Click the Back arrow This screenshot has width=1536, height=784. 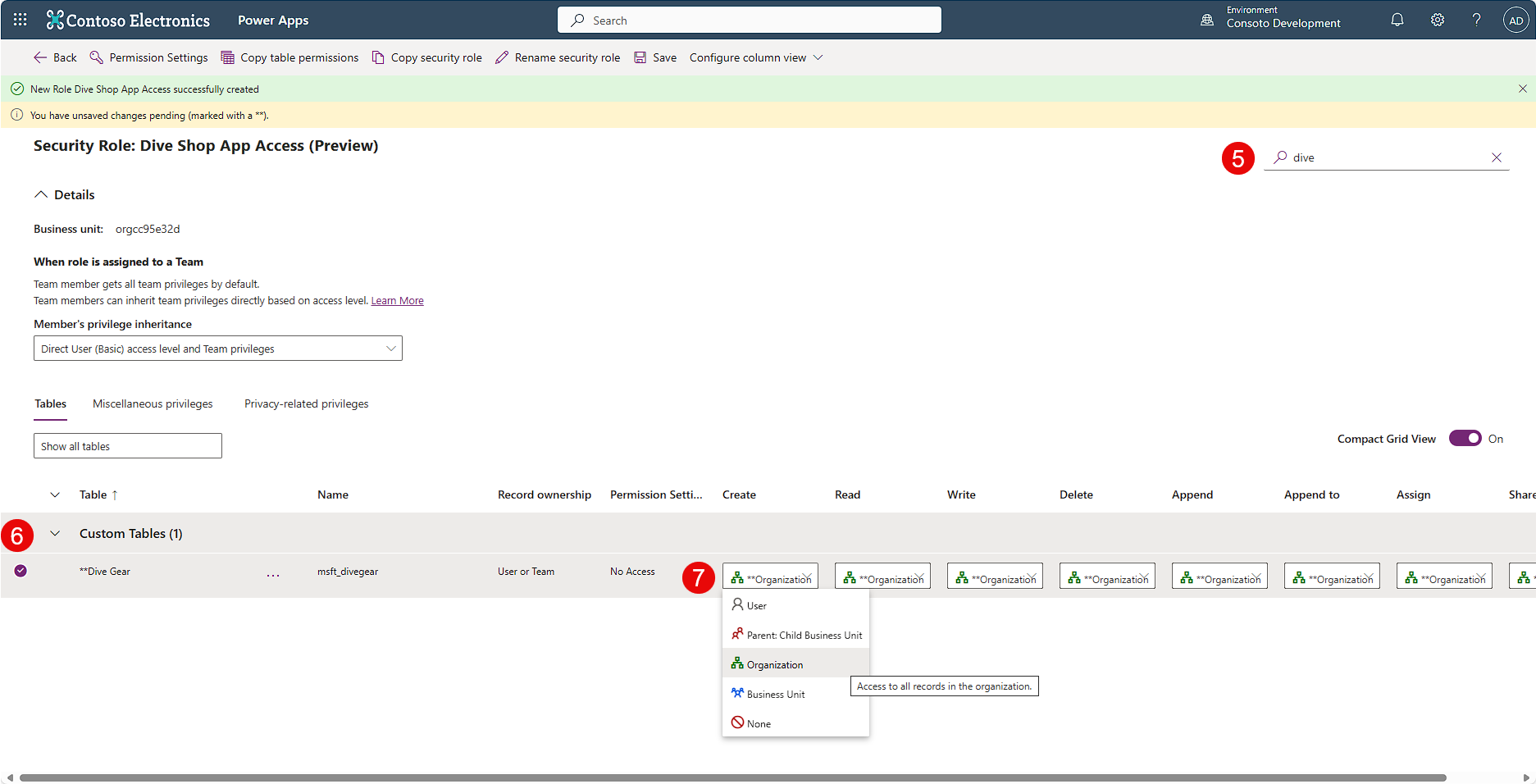pyautogui.click(x=40, y=57)
